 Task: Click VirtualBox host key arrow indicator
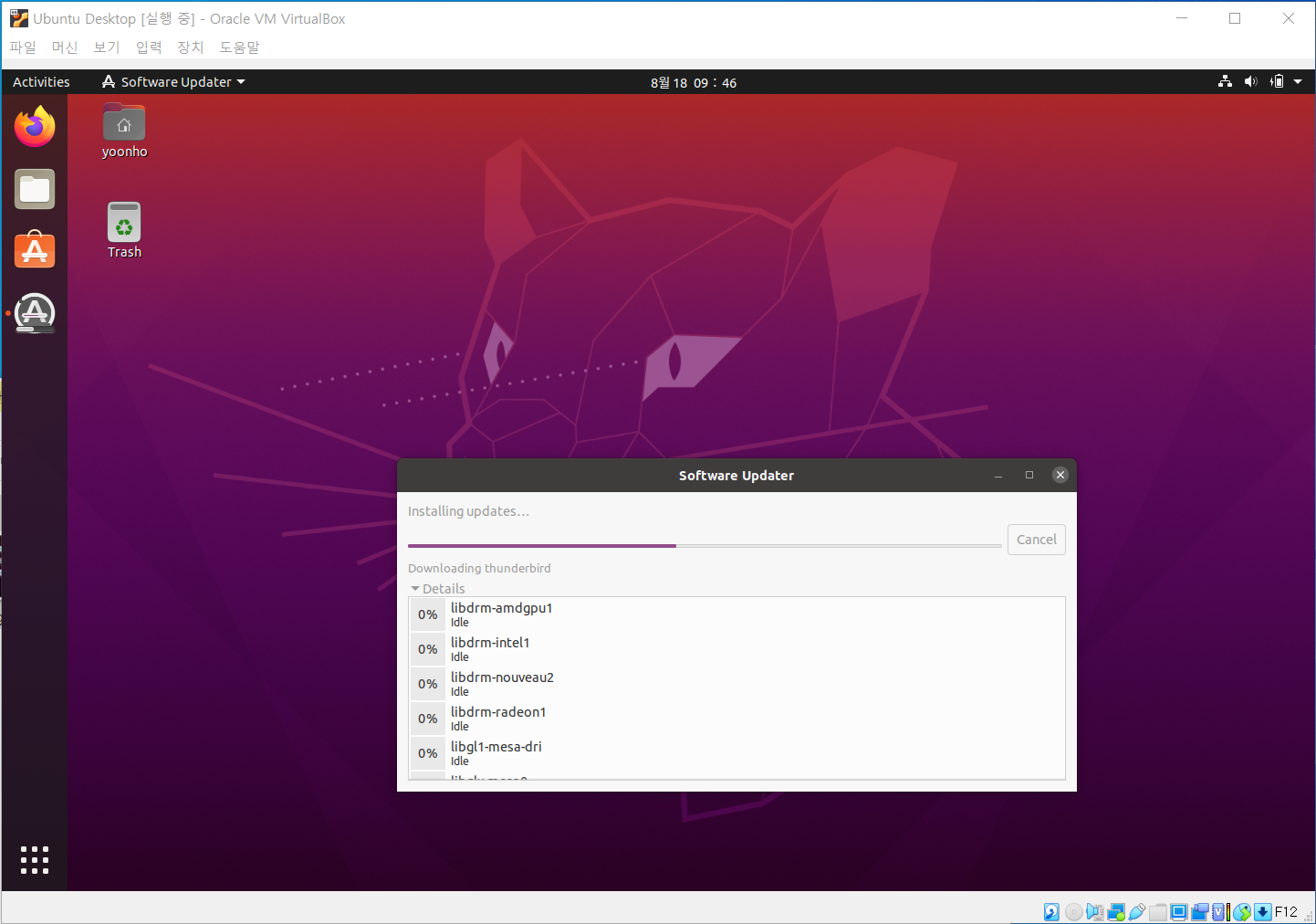(1263, 912)
